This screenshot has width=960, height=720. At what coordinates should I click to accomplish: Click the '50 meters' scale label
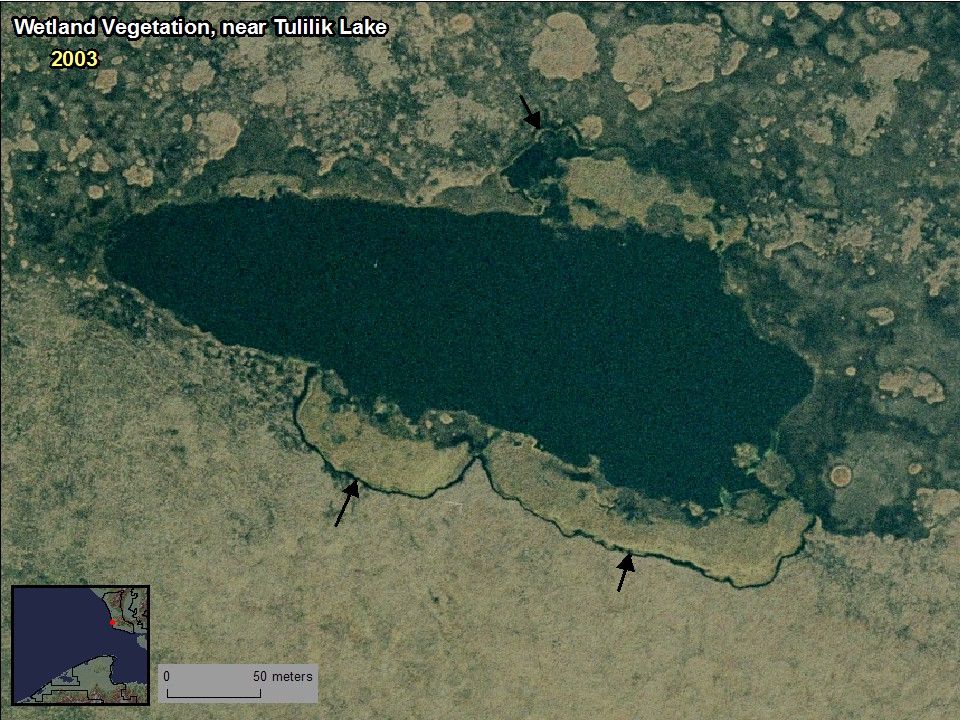[283, 677]
